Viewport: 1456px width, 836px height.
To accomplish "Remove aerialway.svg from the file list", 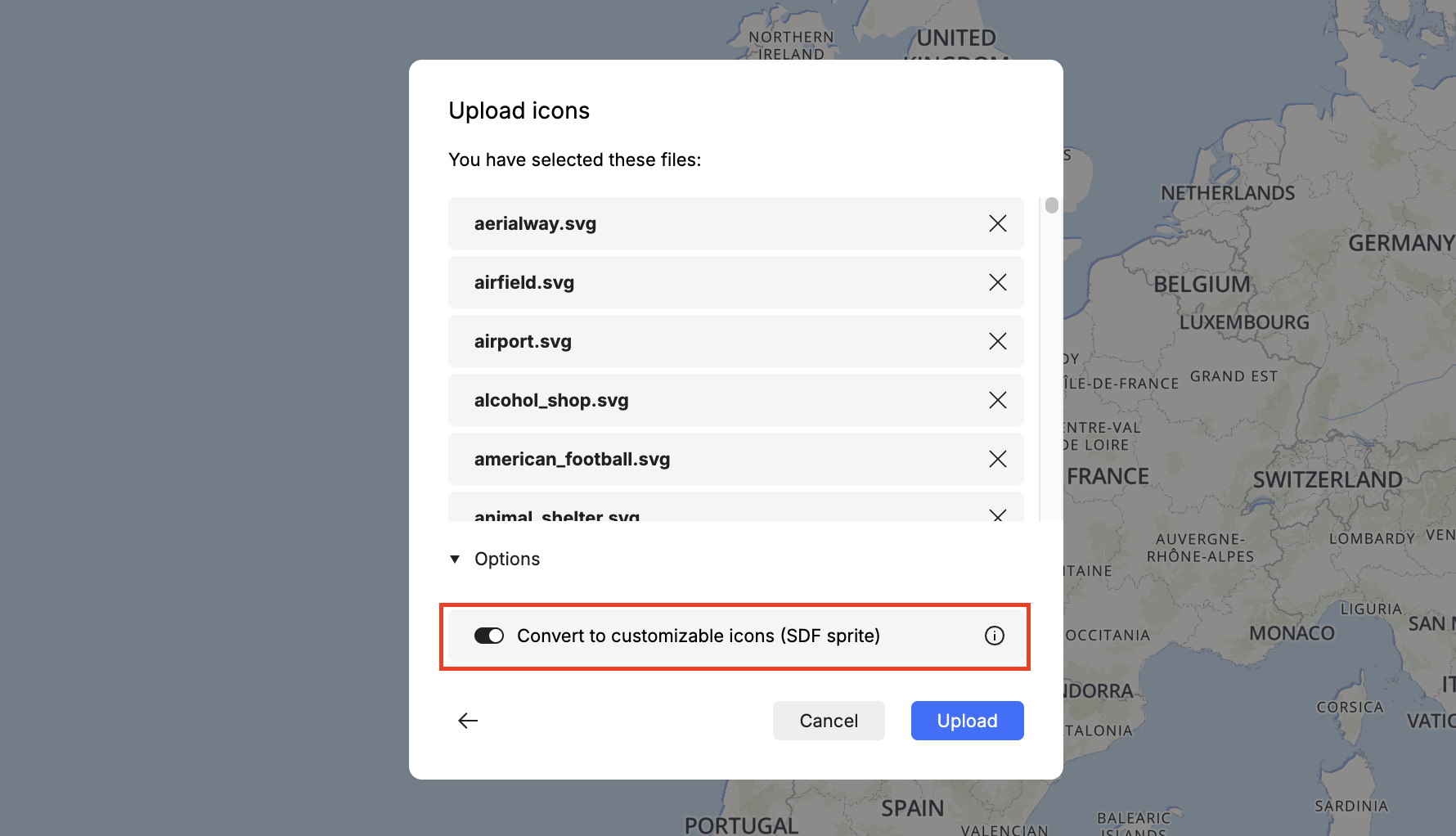I will [997, 223].
